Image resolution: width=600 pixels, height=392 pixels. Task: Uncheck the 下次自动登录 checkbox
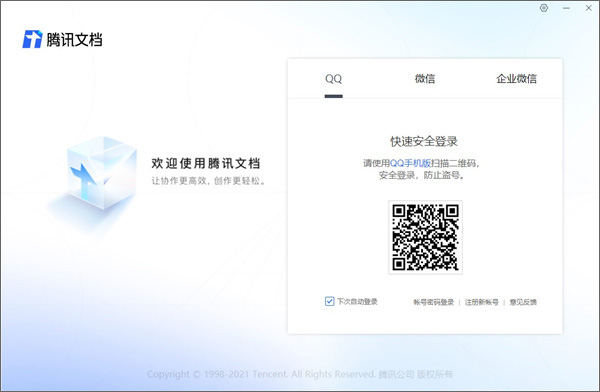point(329,301)
